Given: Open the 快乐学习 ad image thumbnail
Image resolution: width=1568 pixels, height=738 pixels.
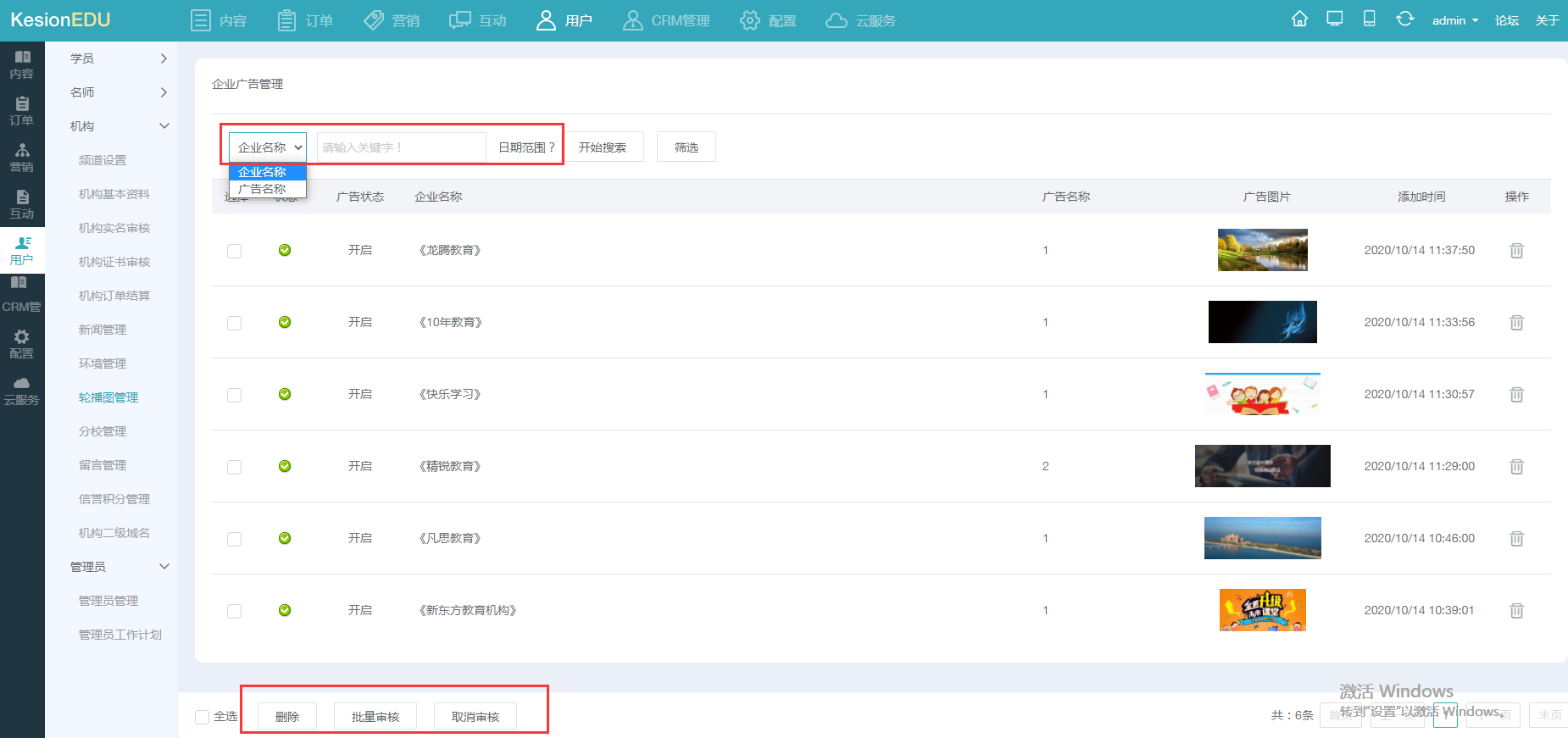Looking at the screenshot, I should (x=1262, y=394).
